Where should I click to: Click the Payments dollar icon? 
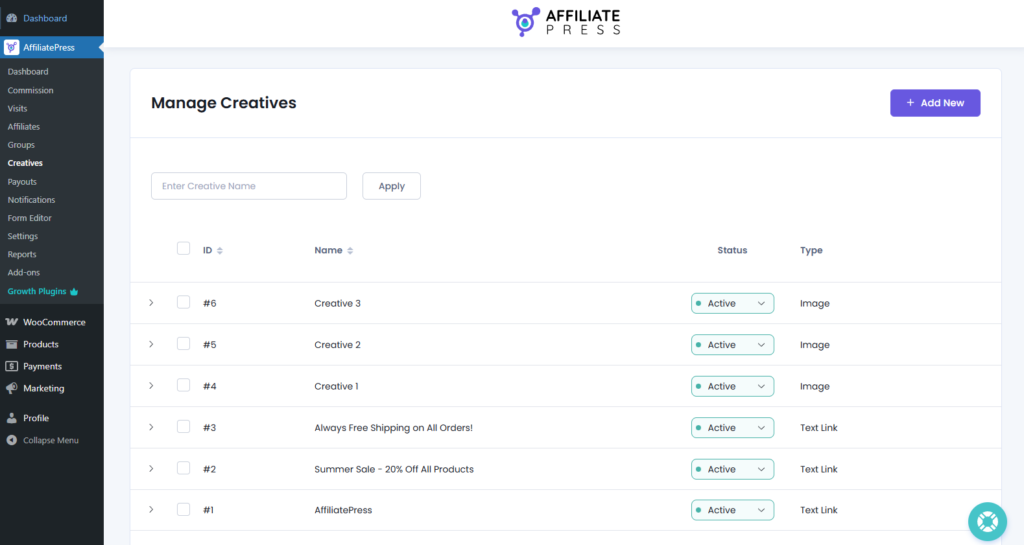click(x=12, y=366)
